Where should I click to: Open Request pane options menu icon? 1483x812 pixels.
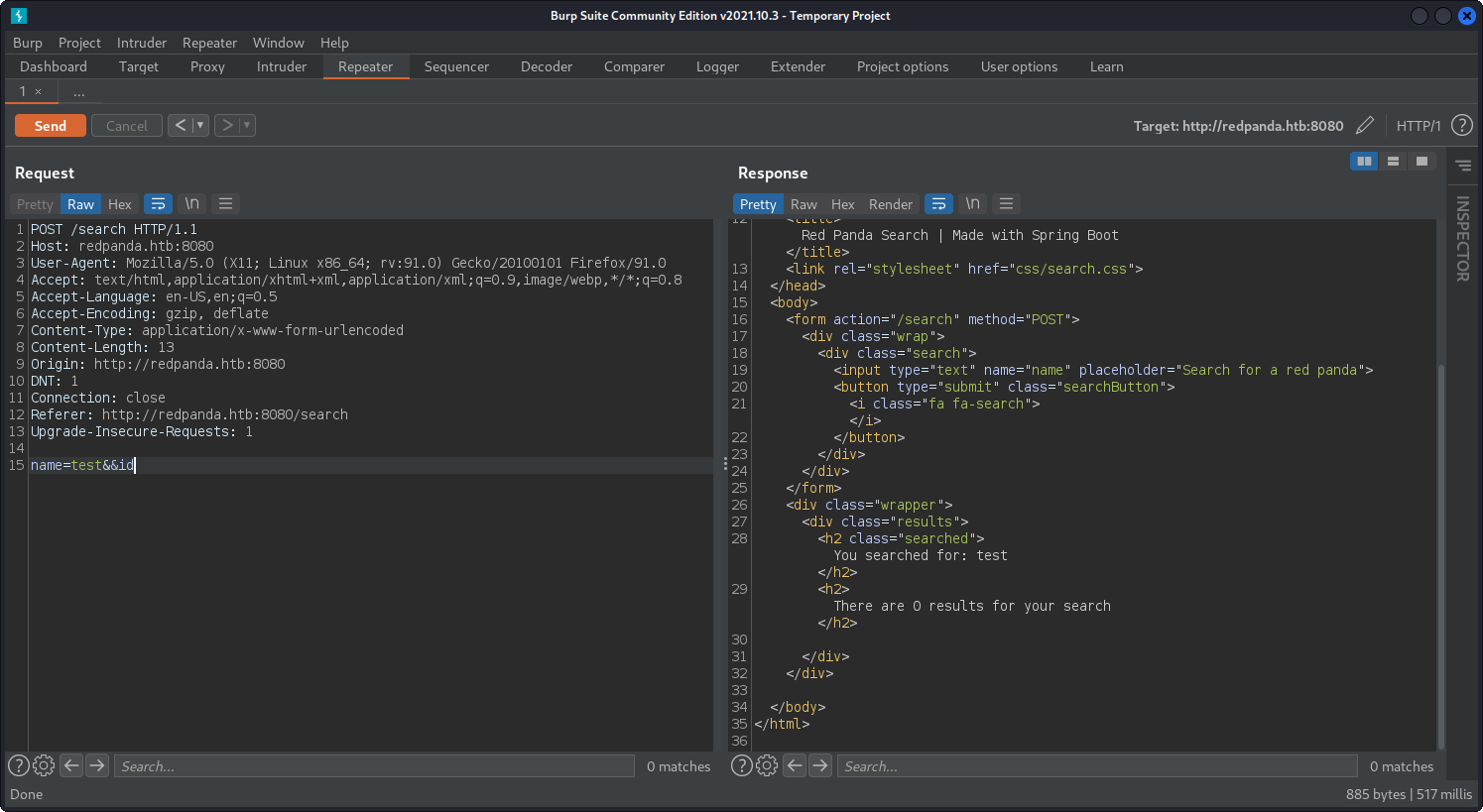click(x=226, y=203)
